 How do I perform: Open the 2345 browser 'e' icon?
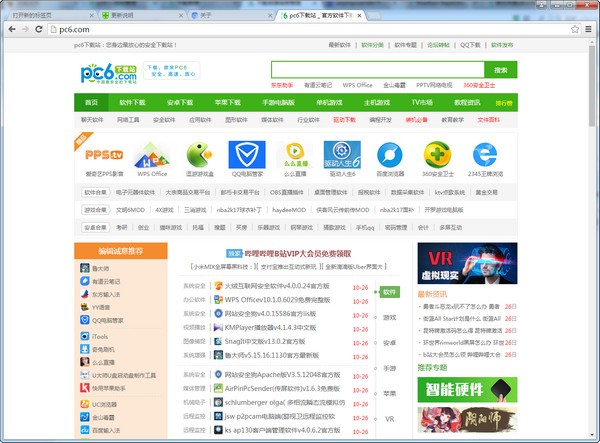(x=485, y=155)
